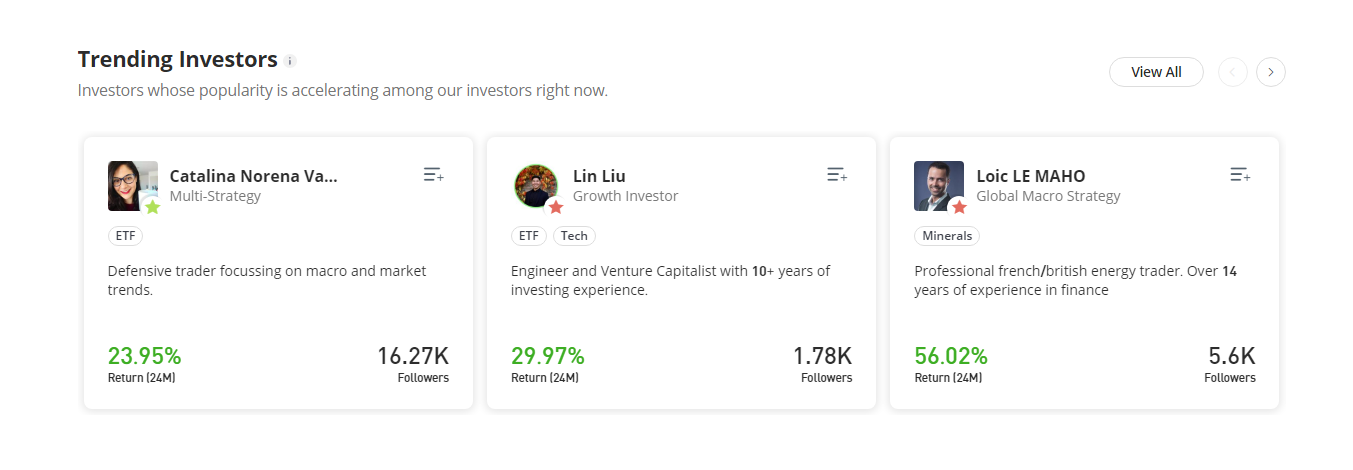Select the Tech tag on Lin Liu's card
The width and height of the screenshot is (1353, 470).
click(x=574, y=236)
